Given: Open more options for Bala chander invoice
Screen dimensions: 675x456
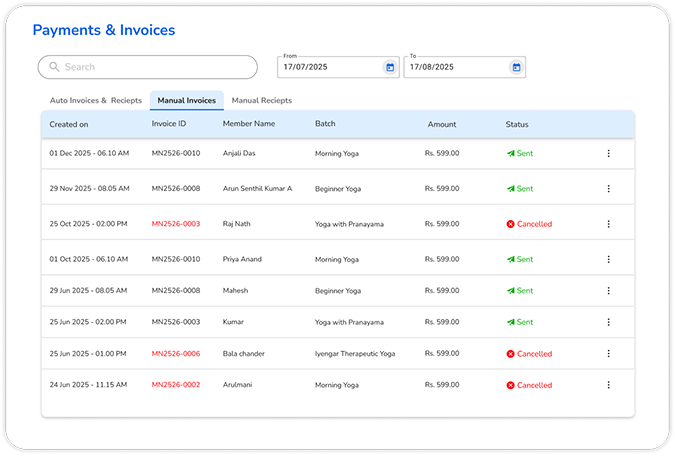Looking at the screenshot, I should pos(608,354).
